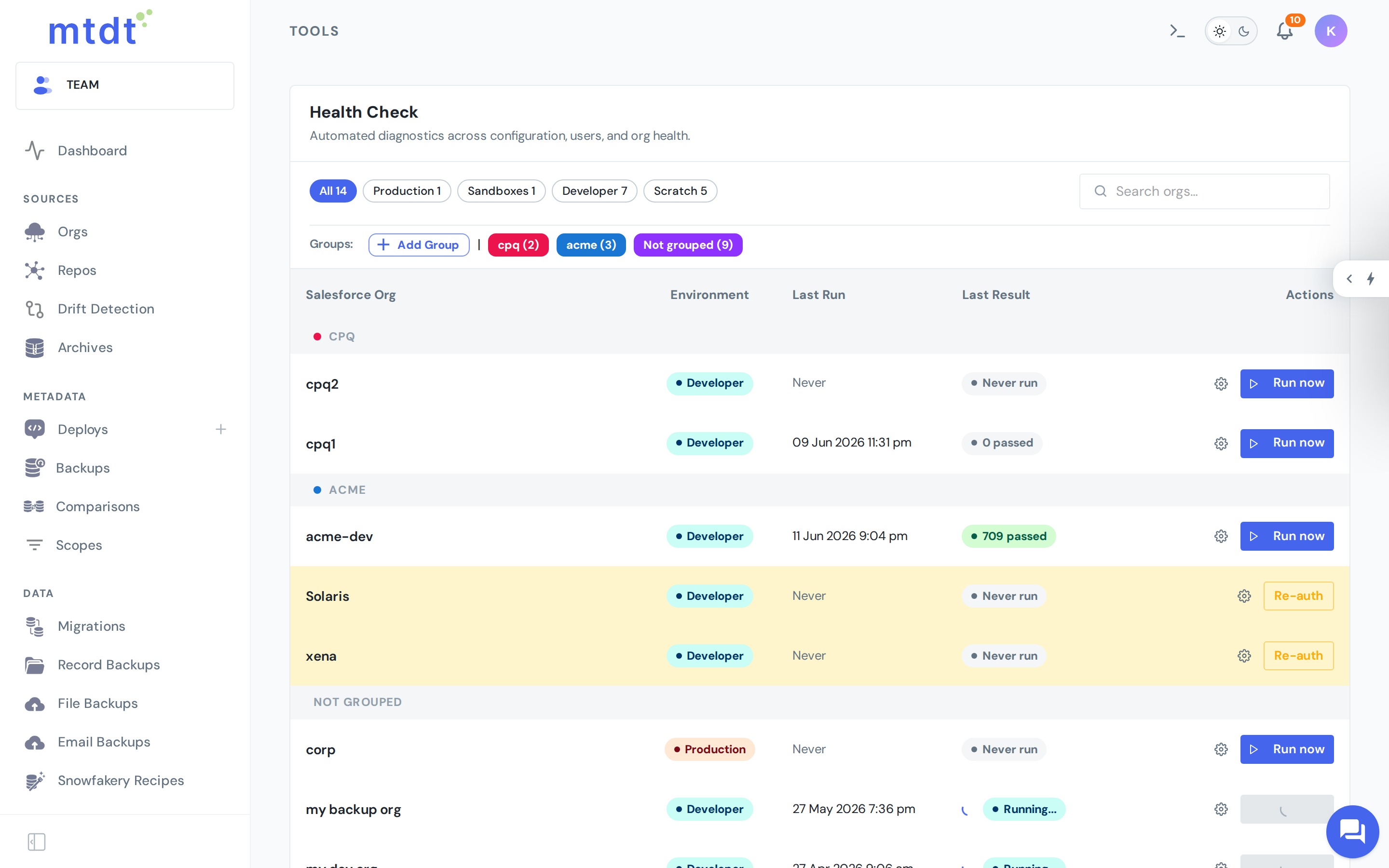Screen dimensions: 1389x868
Task: Open settings gear for xena
Action: coord(1244,656)
